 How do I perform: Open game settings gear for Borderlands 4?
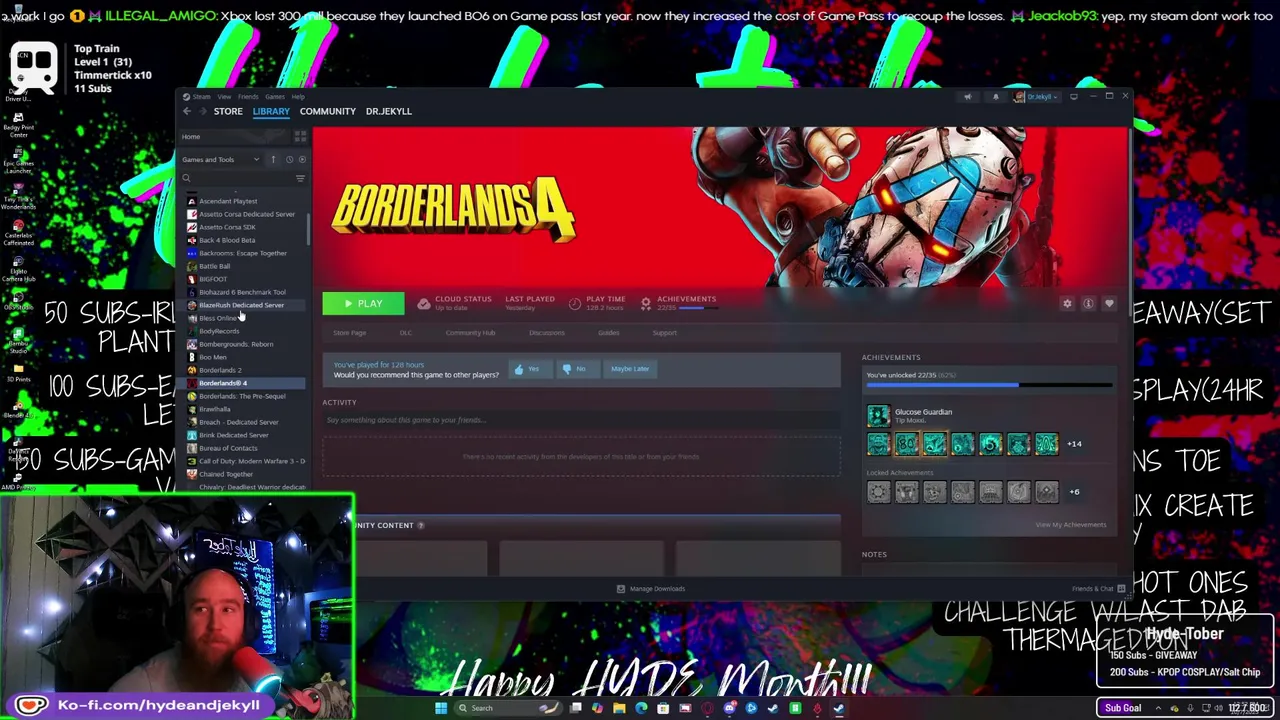pyautogui.click(x=1067, y=303)
